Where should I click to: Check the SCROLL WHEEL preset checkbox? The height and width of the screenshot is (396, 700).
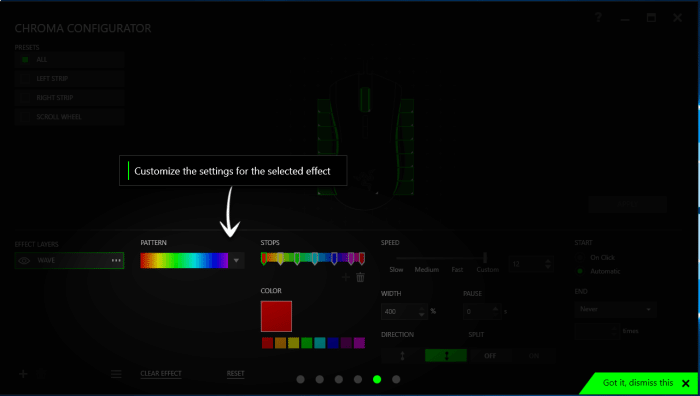pos(25,117)
